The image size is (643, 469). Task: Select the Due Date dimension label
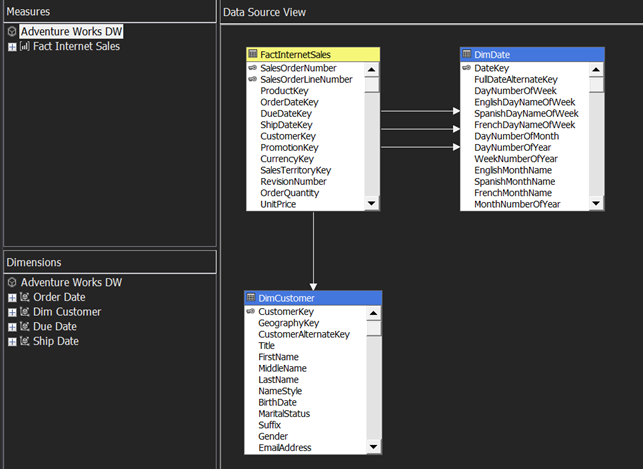55,327
